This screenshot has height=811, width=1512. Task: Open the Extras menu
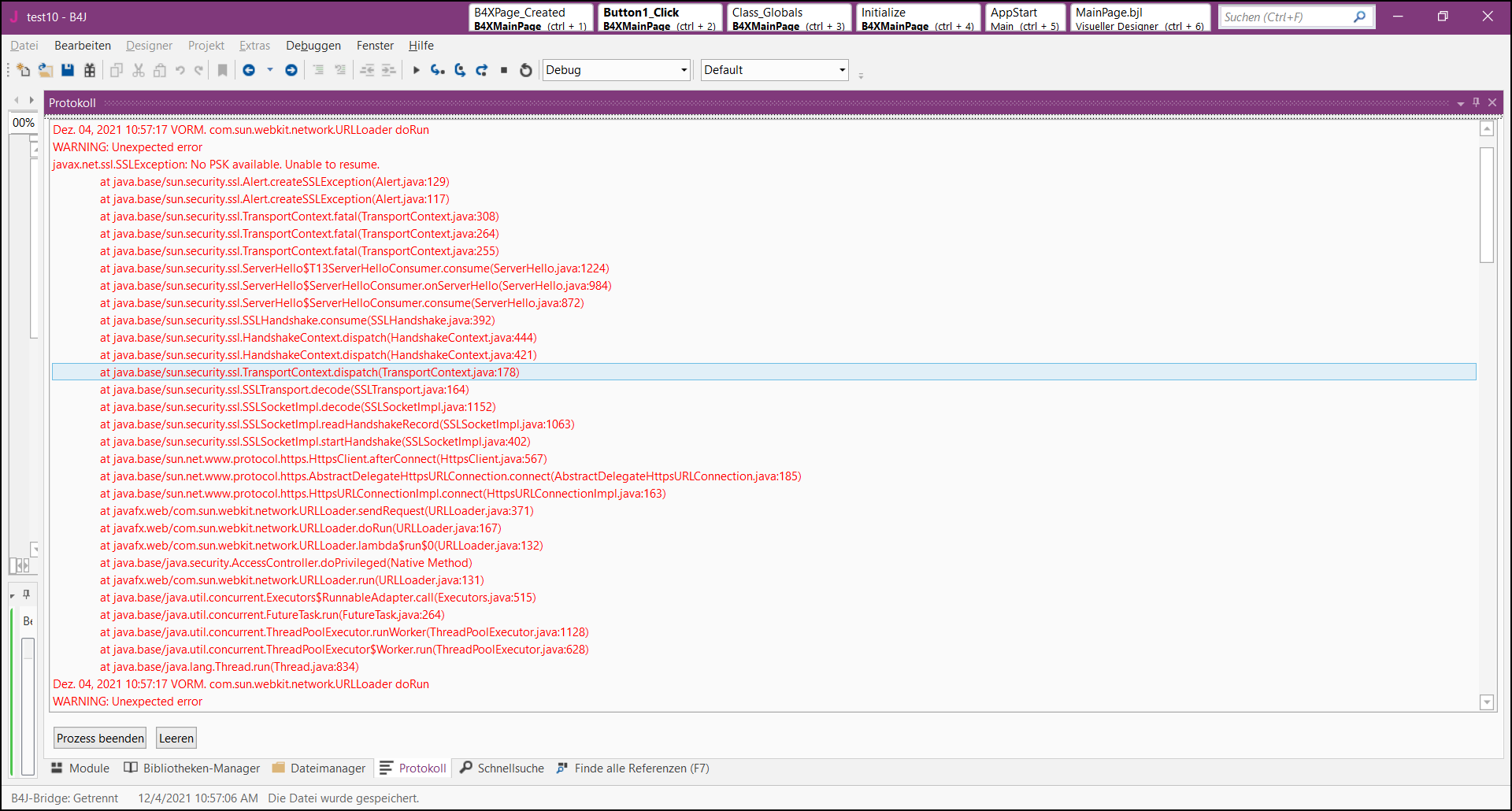[x=254, y=46]
